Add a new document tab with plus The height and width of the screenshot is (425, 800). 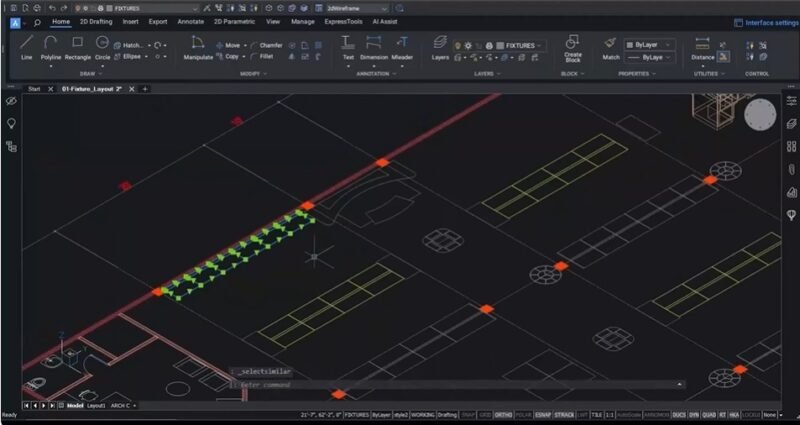(145, 89)
